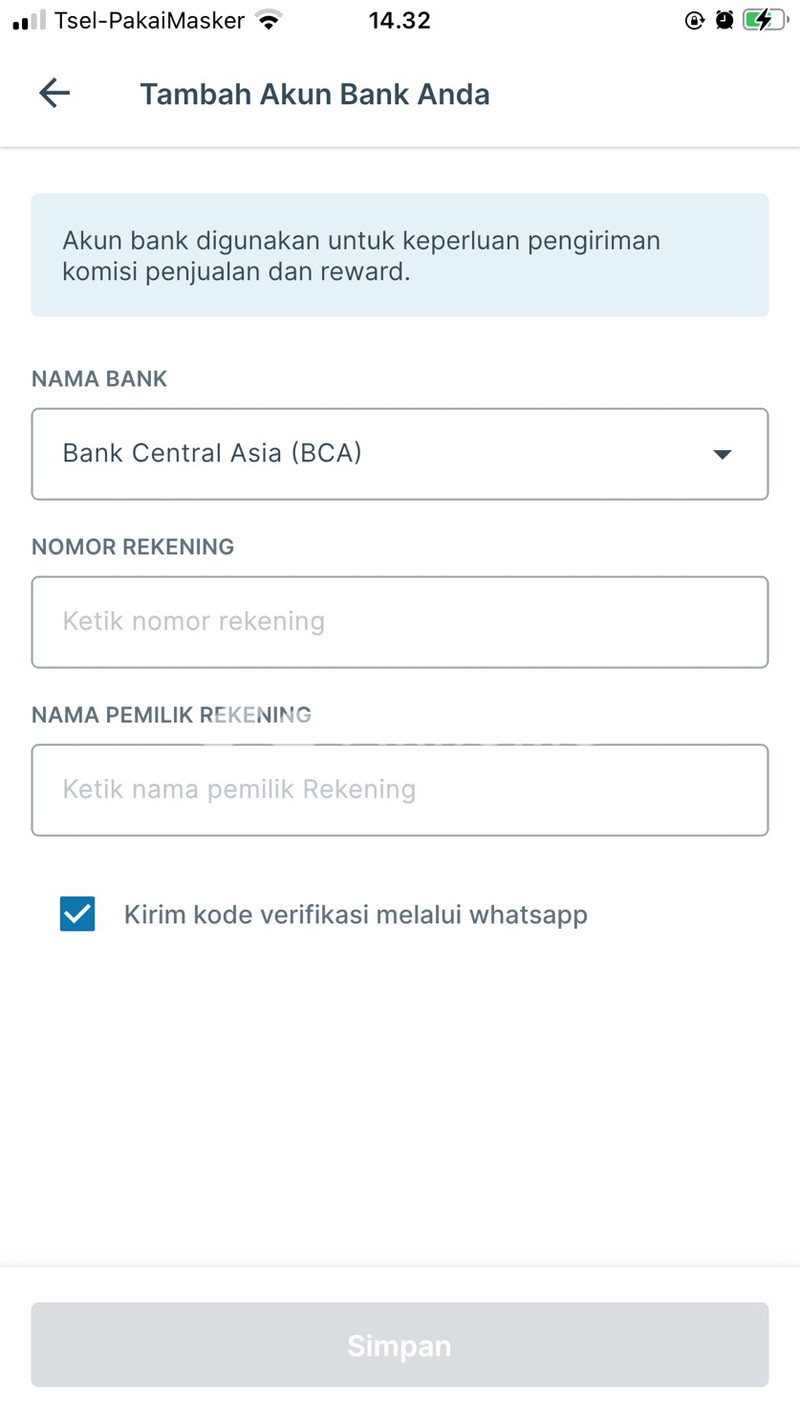
Task: Click the dropdown arrow in bank field
Action: click(722, 454)
